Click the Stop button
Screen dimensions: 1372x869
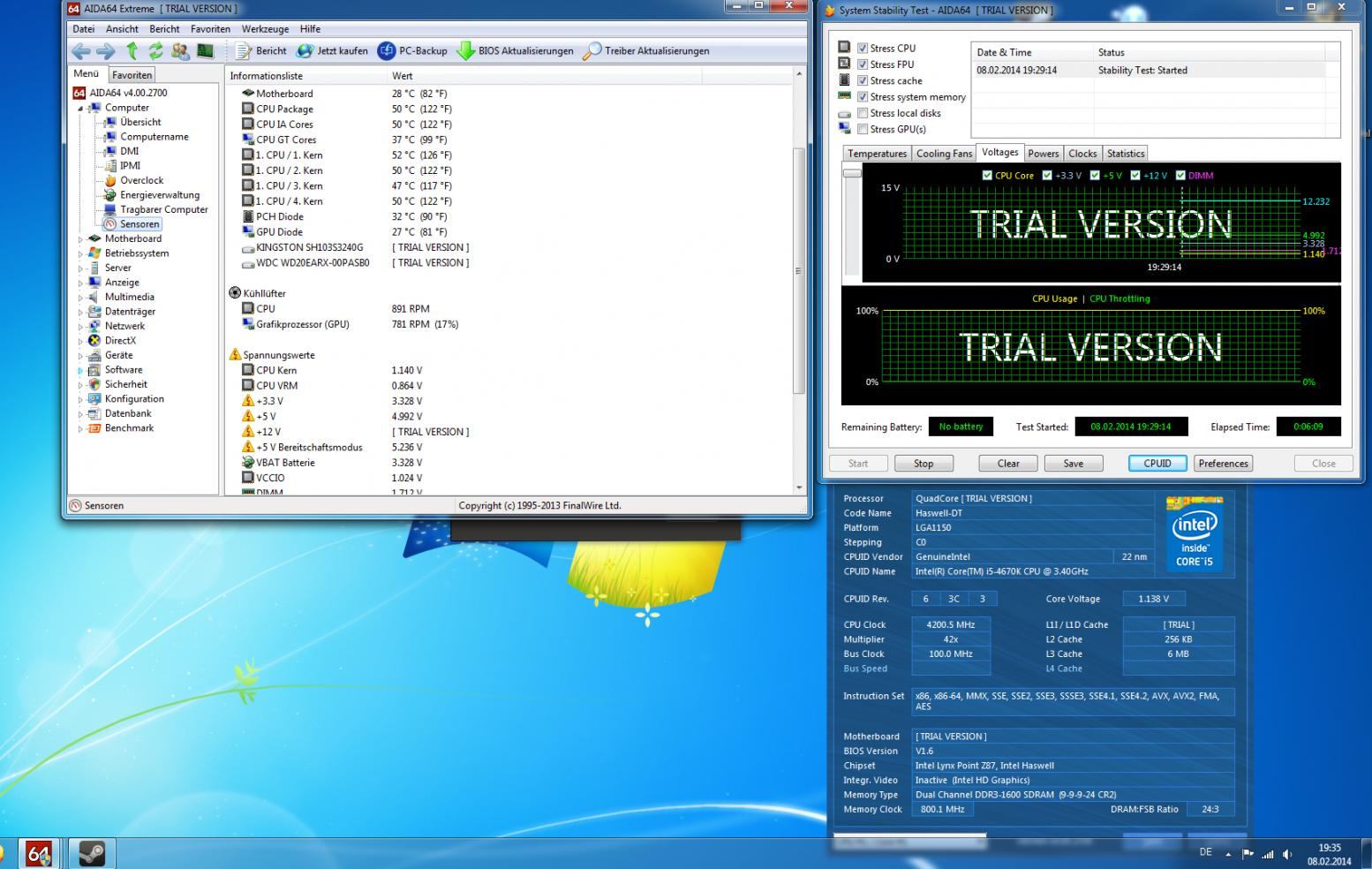coord(923,464)
